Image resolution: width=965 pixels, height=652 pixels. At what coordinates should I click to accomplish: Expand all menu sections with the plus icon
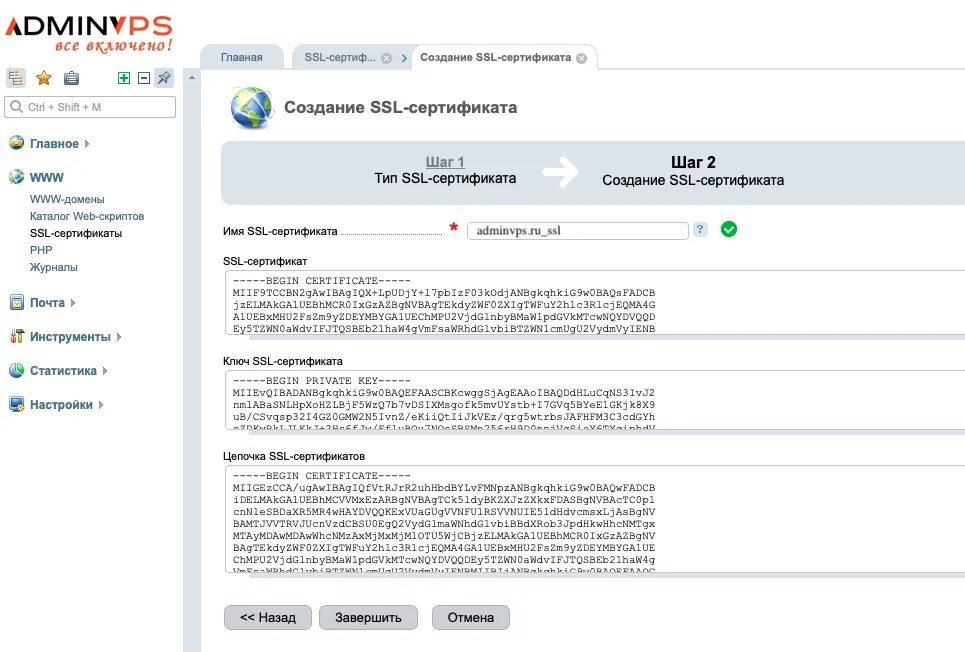click(124, 78)
